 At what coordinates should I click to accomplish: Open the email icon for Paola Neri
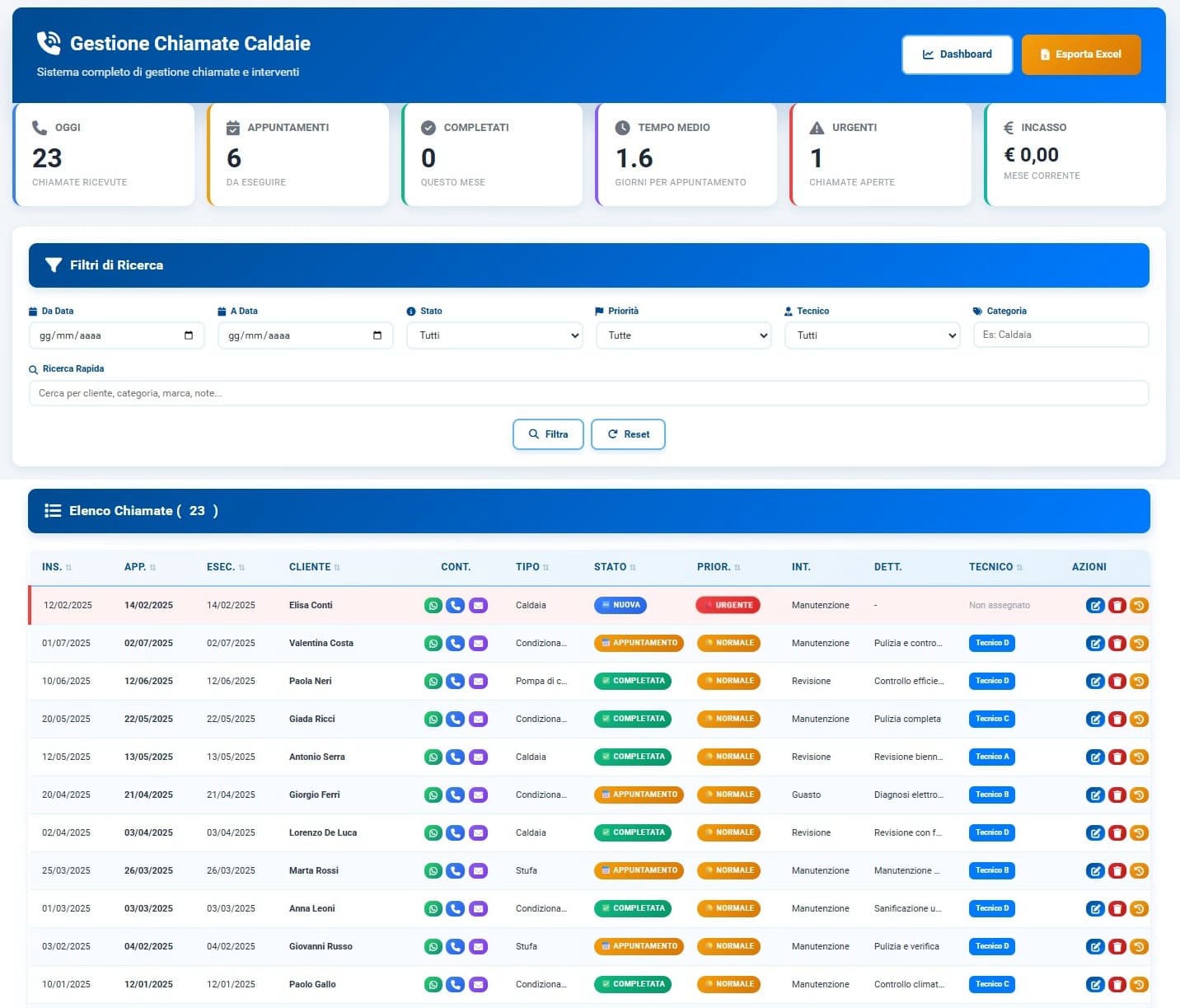[x=478, y=681]
